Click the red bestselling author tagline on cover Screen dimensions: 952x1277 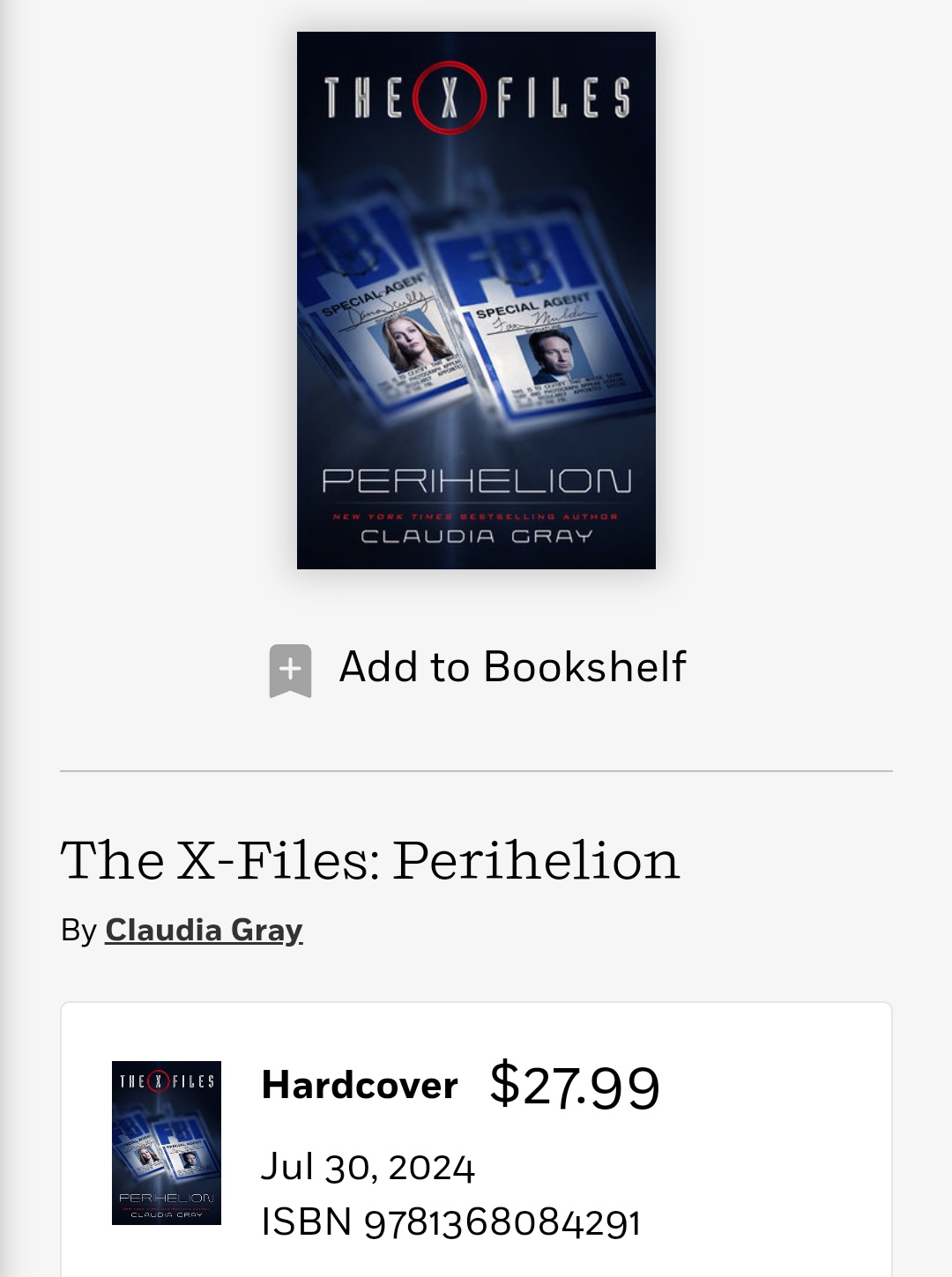tap(476, 516)
